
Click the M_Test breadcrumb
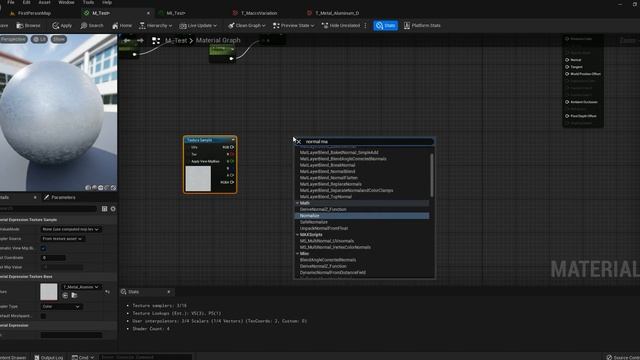coord(176,40)
